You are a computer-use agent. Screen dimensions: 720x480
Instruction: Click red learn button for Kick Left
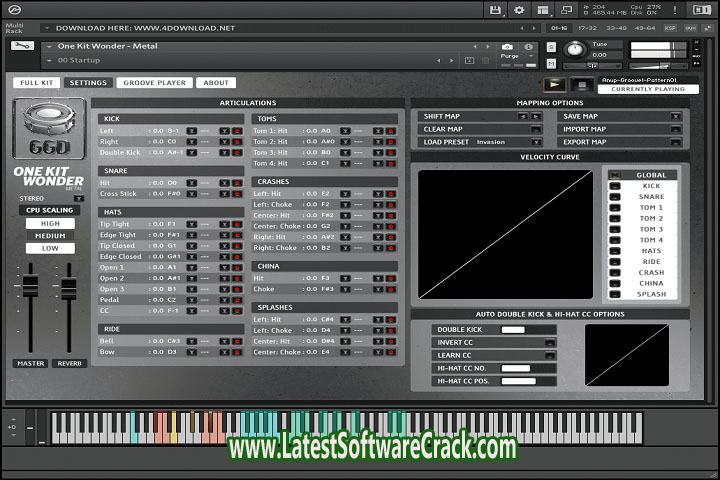(237, 131)
